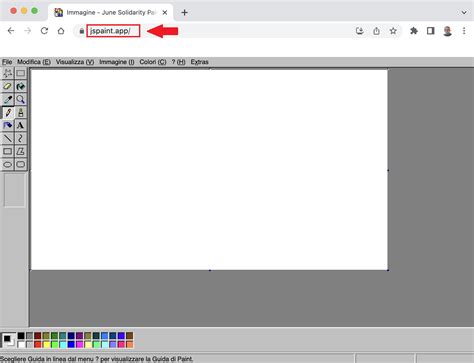474x363 pixels.
Task: Select the Text tool (letter A)
Action: coord(21,125)
